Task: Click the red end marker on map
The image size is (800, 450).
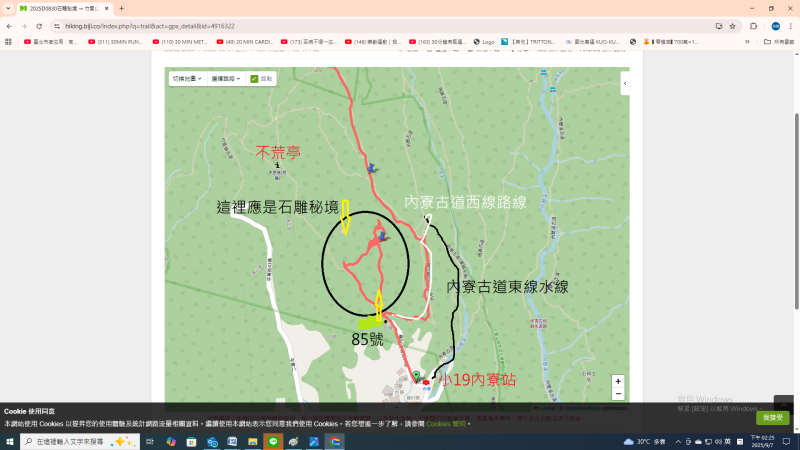Action: click(426, 382)
